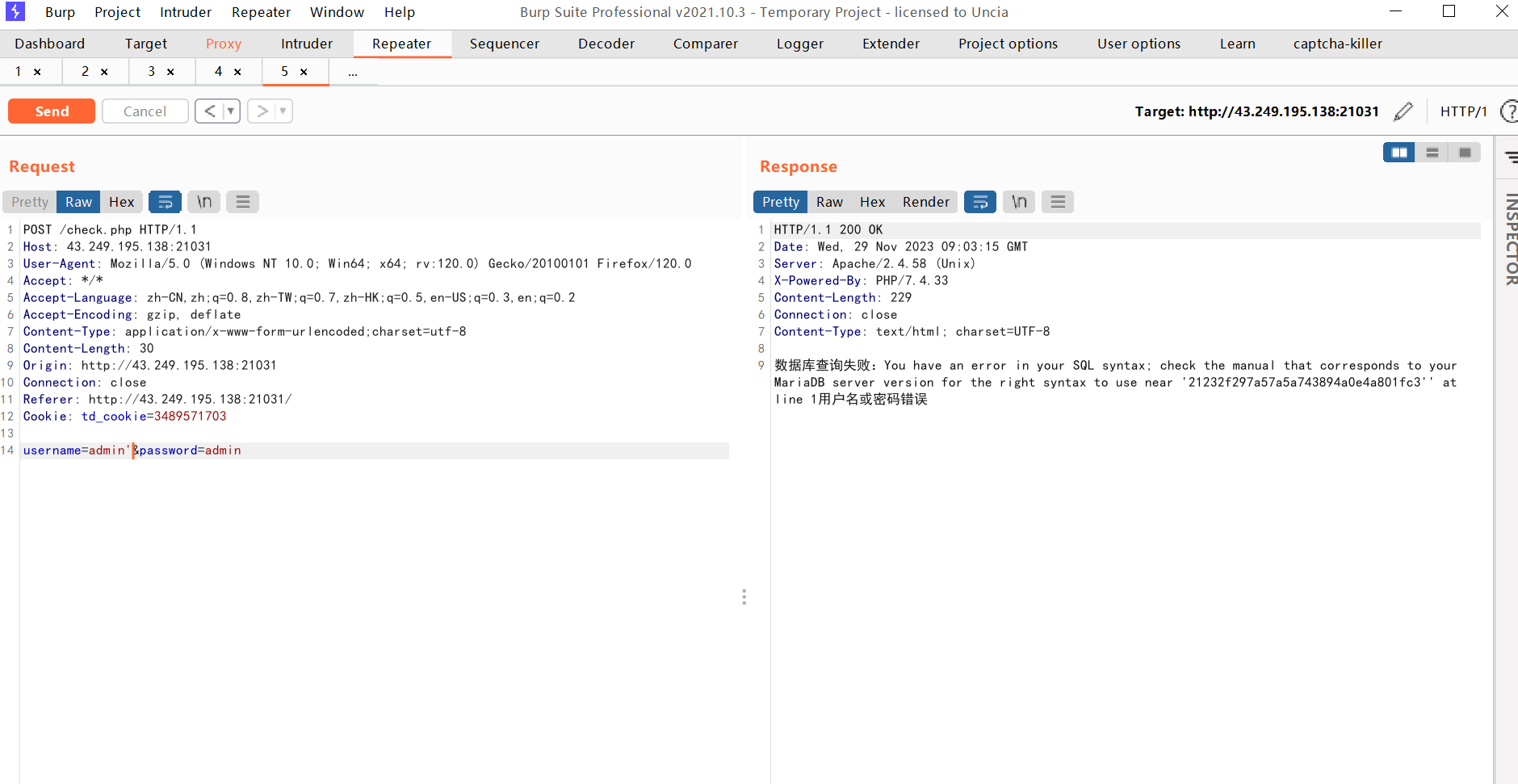1518x784 pixels.
Task: Open forward history dropdown arrow
Action: [283, 111]
